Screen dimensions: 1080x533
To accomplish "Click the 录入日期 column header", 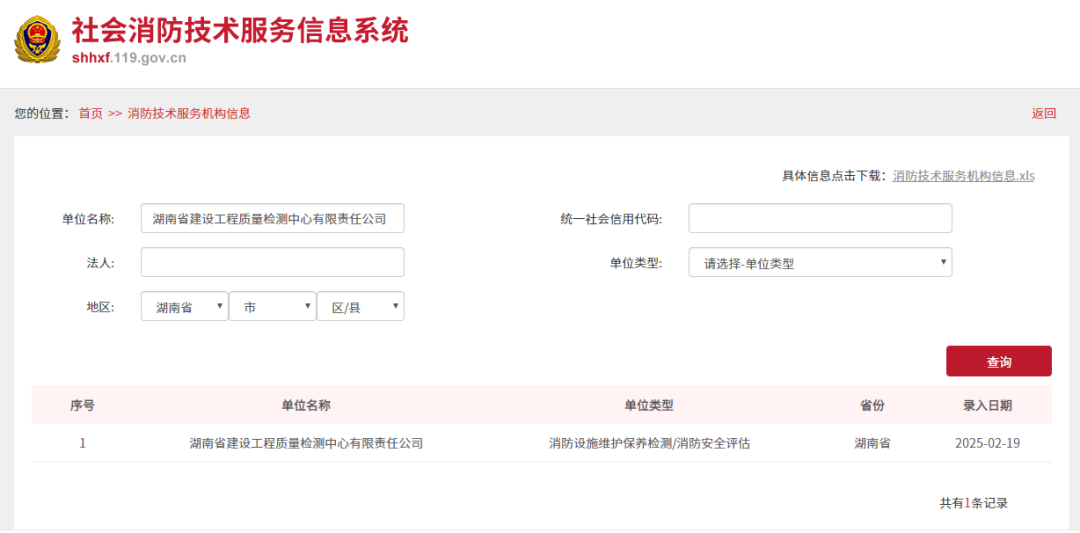I will click(x=987, y=406).
